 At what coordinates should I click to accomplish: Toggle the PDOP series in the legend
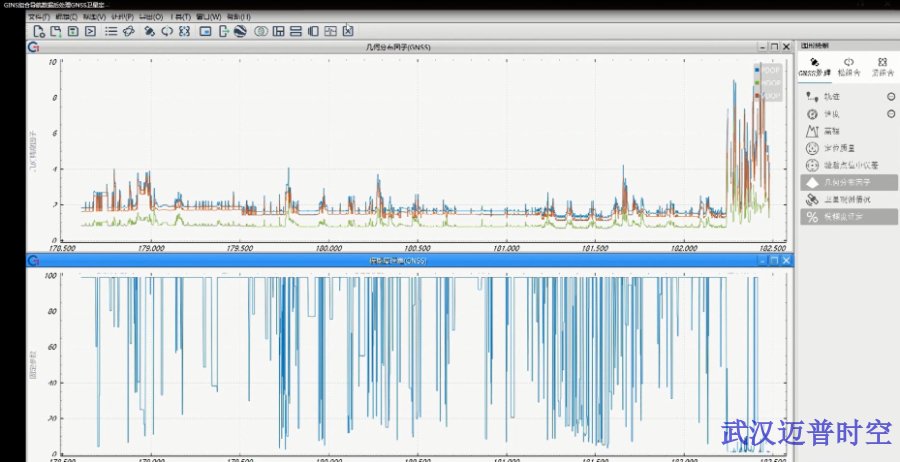771,83
